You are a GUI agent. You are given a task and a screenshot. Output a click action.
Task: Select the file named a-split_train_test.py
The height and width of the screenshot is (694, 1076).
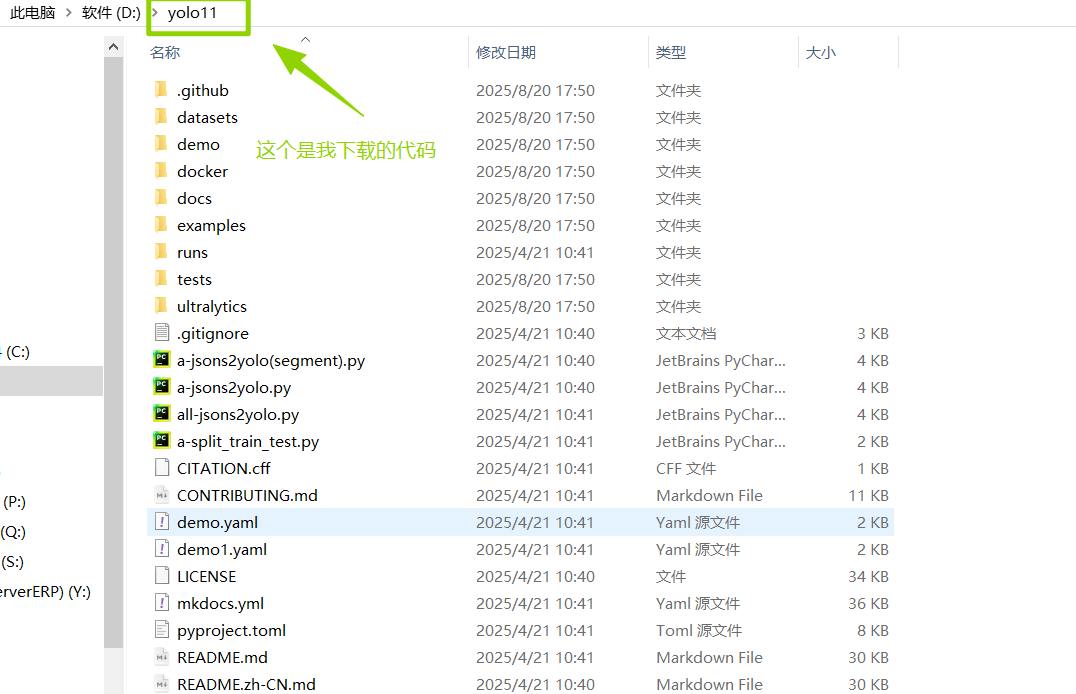tap(248, 441)
